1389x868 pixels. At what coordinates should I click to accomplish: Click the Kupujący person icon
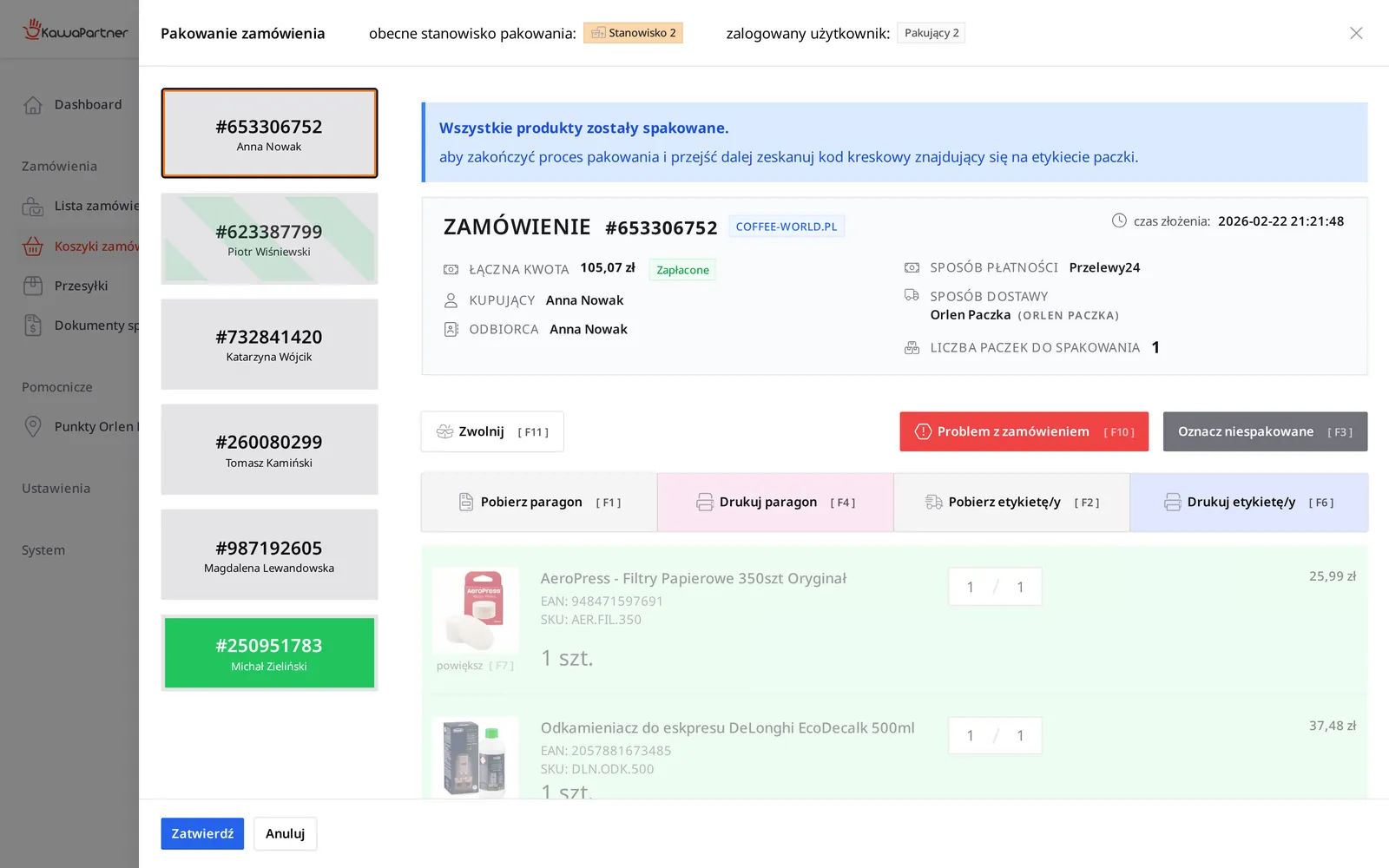451,300
